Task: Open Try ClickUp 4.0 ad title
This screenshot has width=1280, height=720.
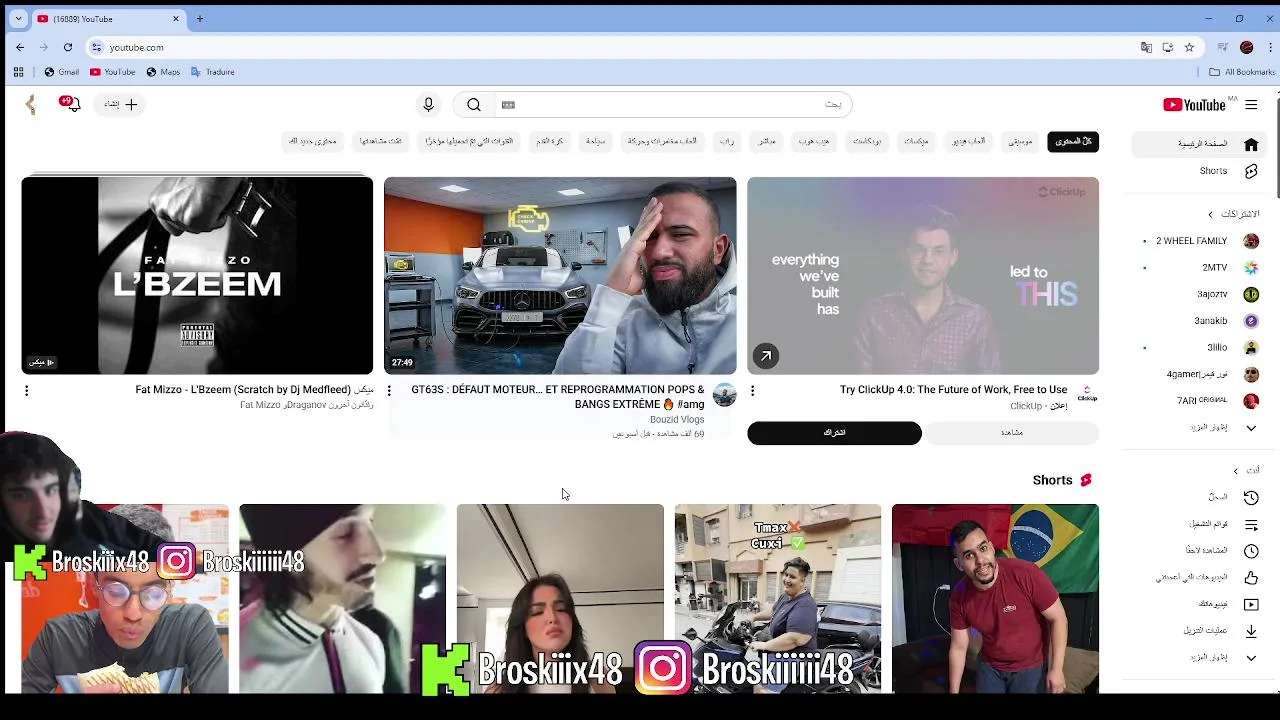Action: tap(953, 390)
